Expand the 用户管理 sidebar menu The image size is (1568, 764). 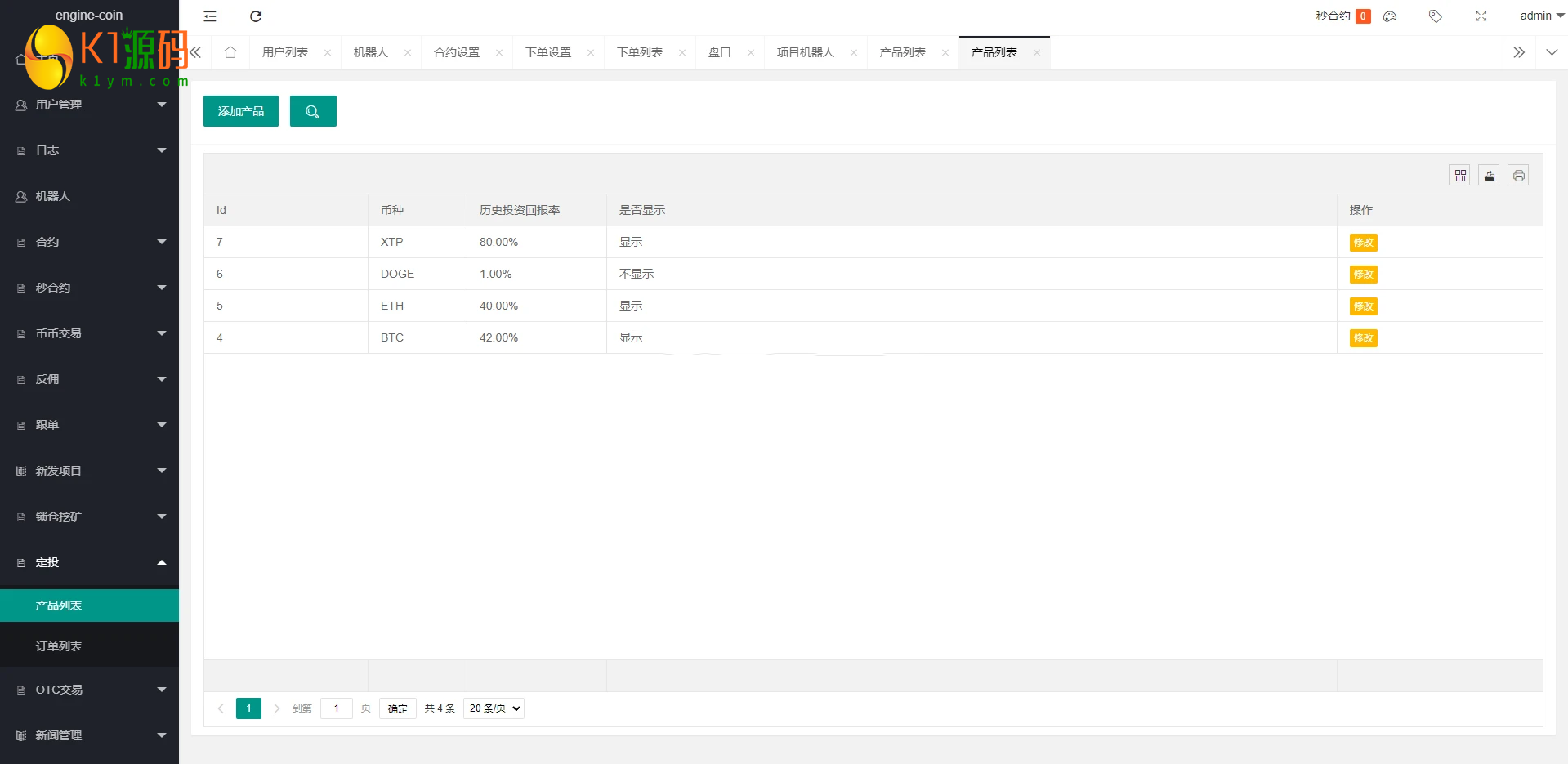click(x=89, y=105)
